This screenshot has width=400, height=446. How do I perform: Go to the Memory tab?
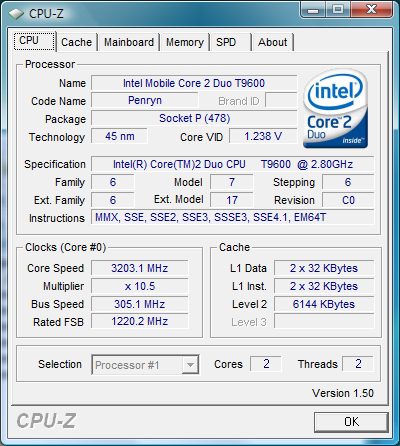(185, 42)
